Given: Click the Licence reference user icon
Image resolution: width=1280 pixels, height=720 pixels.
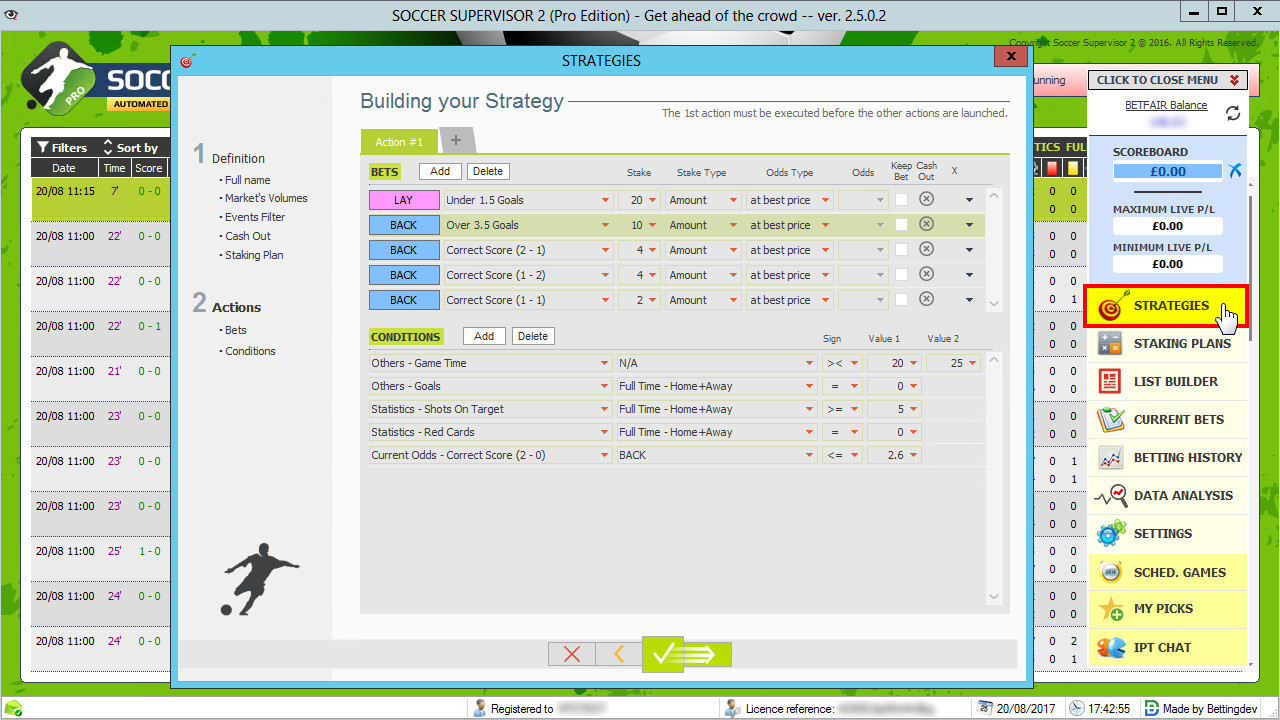Looking at the screenshot, I should coord(734,708).
